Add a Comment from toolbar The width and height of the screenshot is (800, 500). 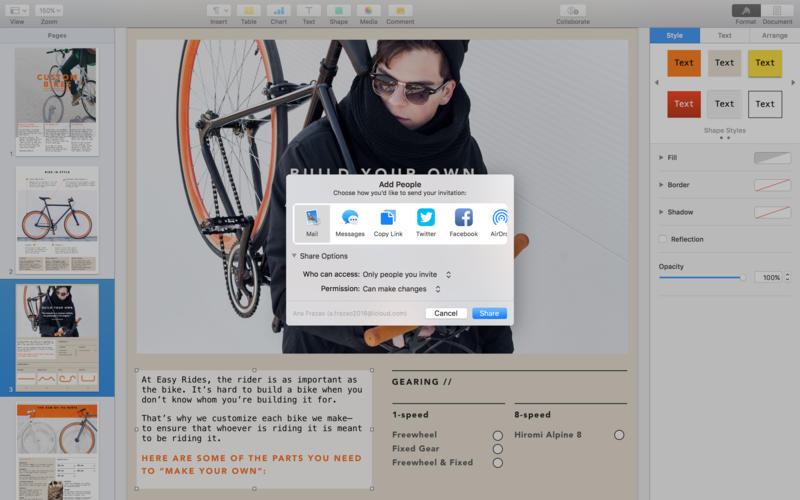pyautogui.click(x=400, y=11)
